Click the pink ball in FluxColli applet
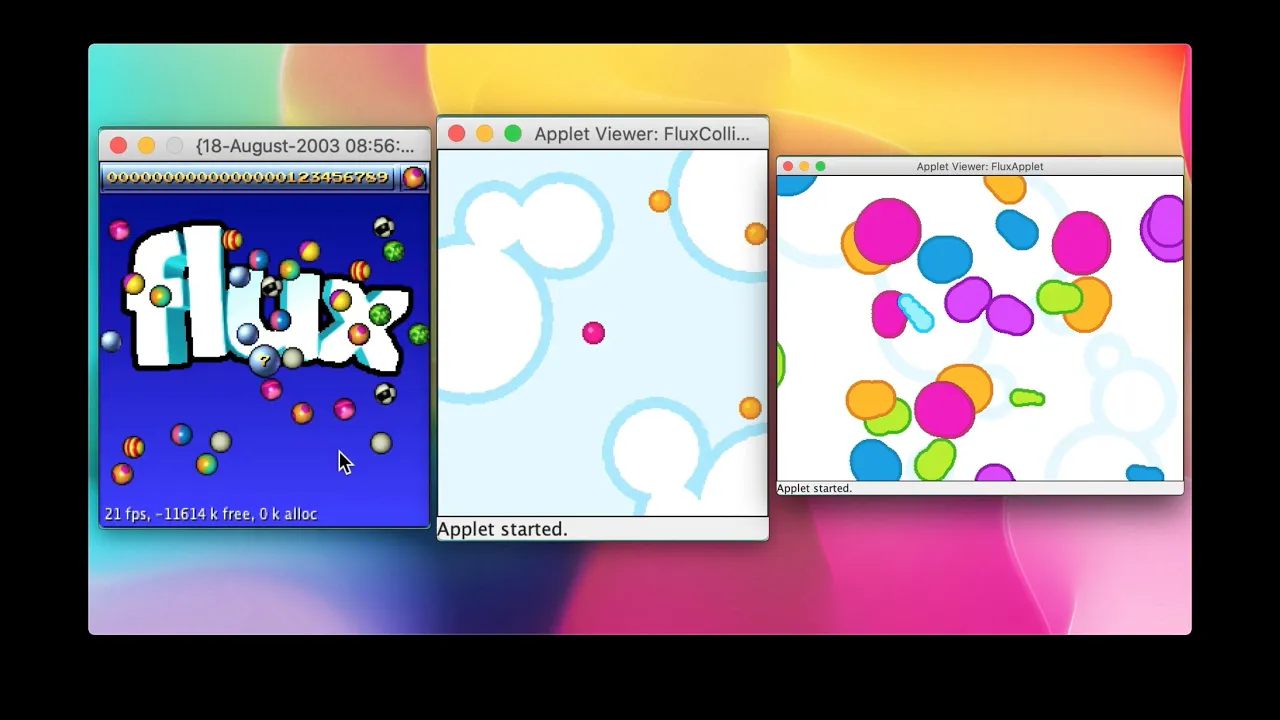1280x720 pixels. click(x=593, y=333)
